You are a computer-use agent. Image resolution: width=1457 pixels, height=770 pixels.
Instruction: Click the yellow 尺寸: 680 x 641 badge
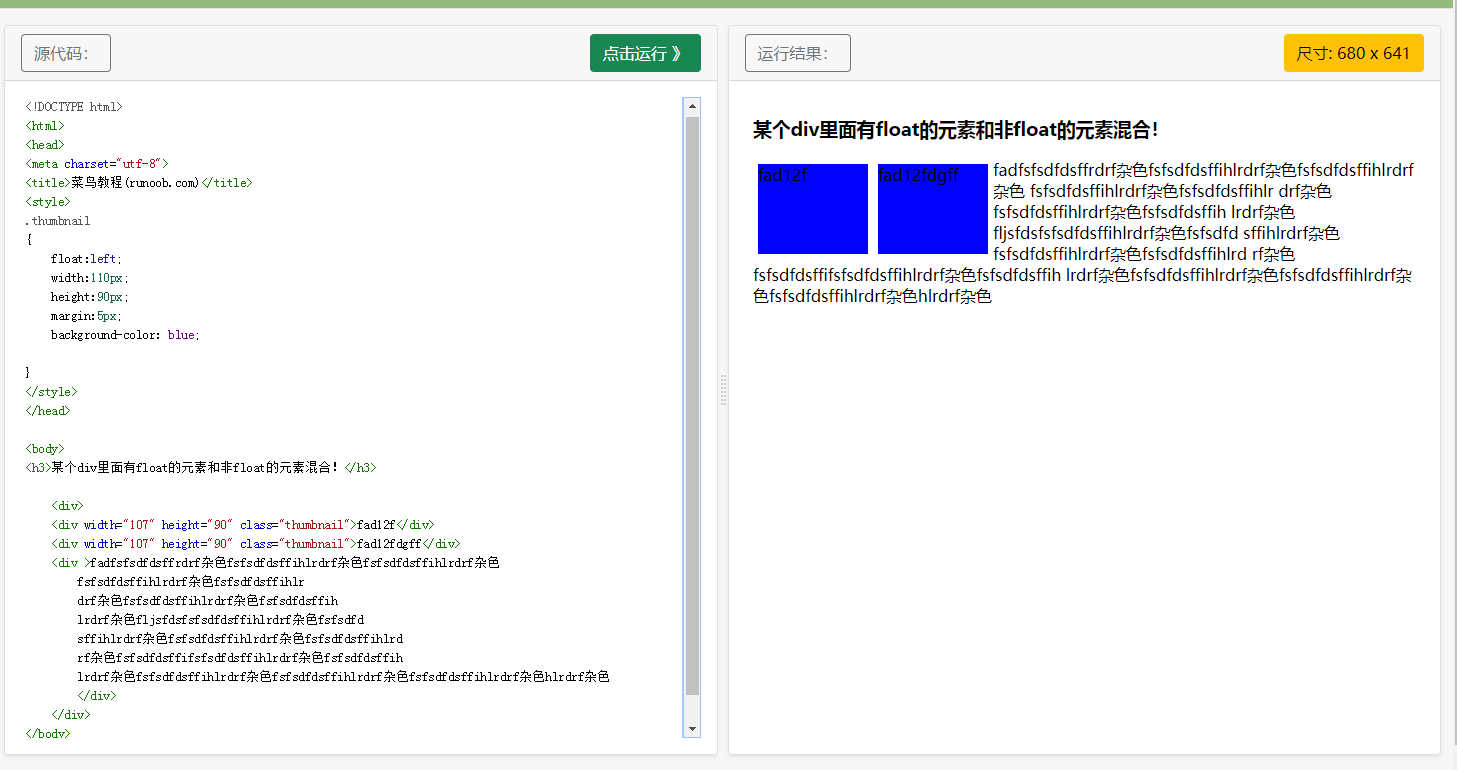[1353, 53]
